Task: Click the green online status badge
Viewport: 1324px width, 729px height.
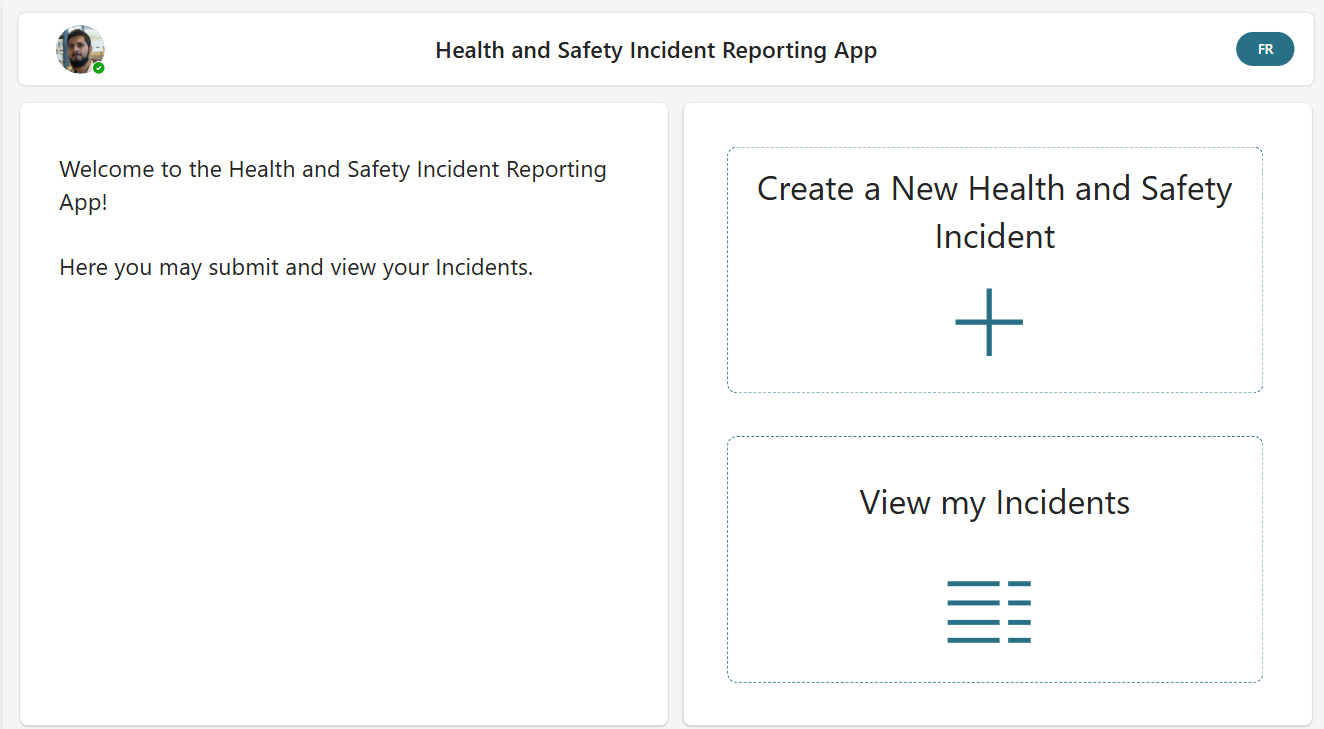Action: (99, 68)
